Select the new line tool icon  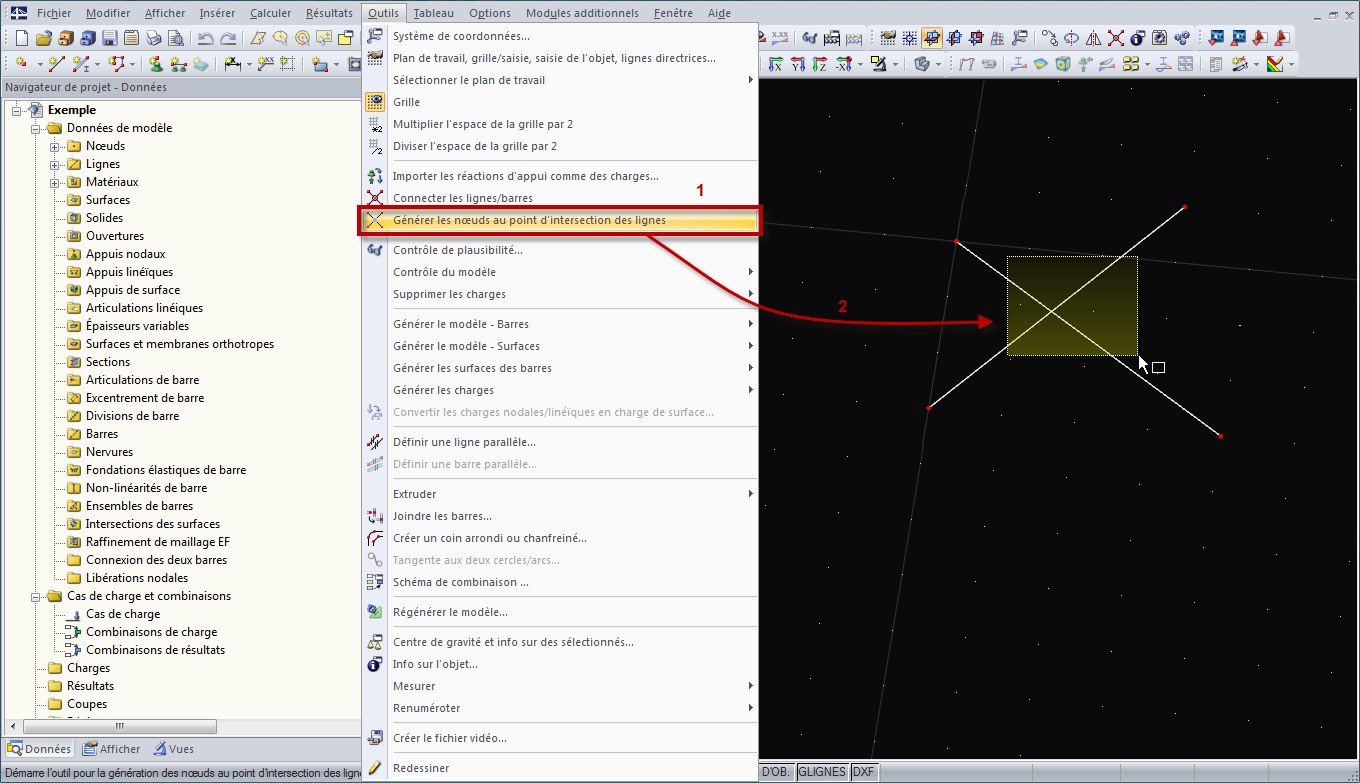56,64
